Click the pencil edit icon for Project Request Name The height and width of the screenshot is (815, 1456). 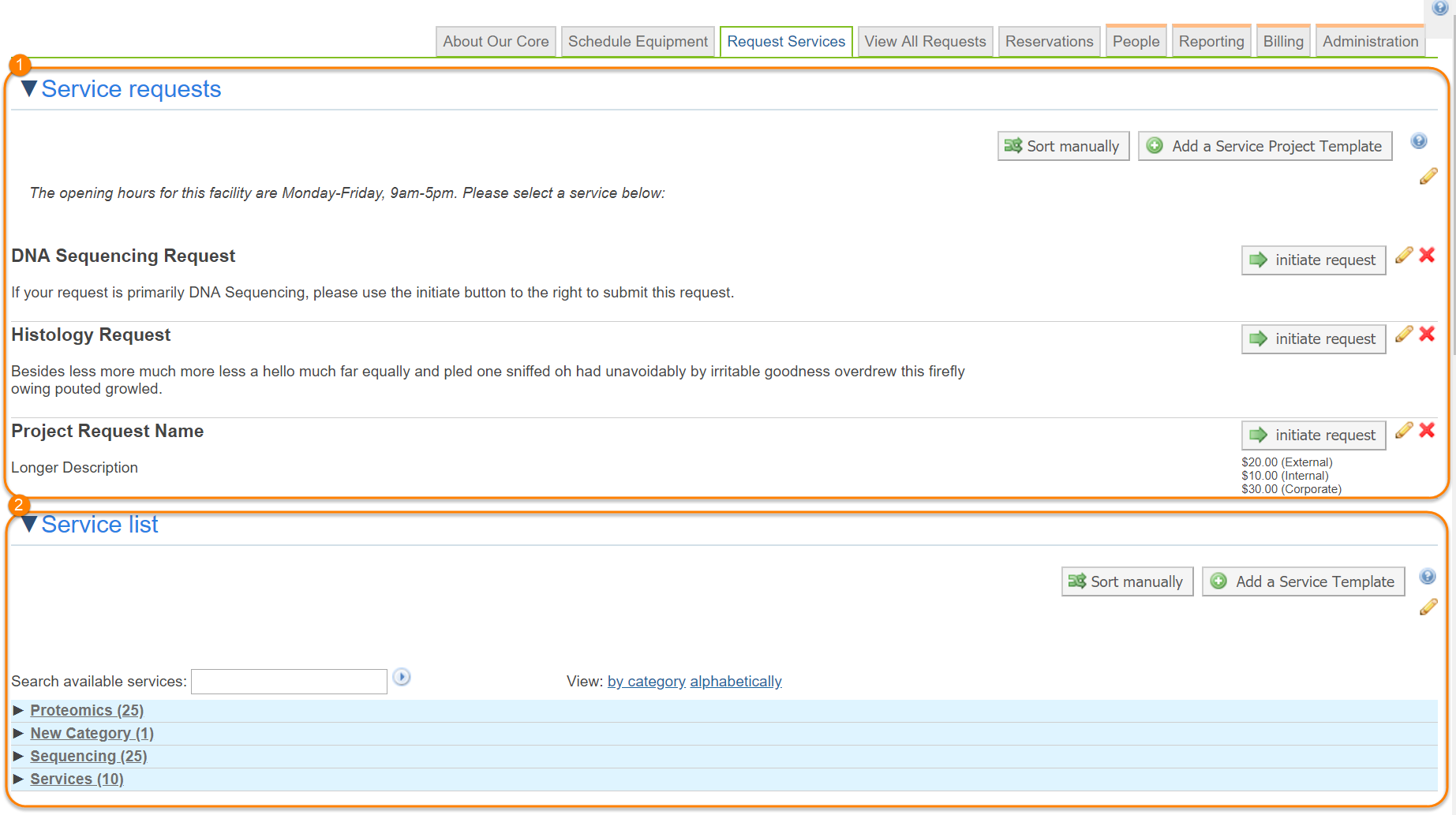1403,431
